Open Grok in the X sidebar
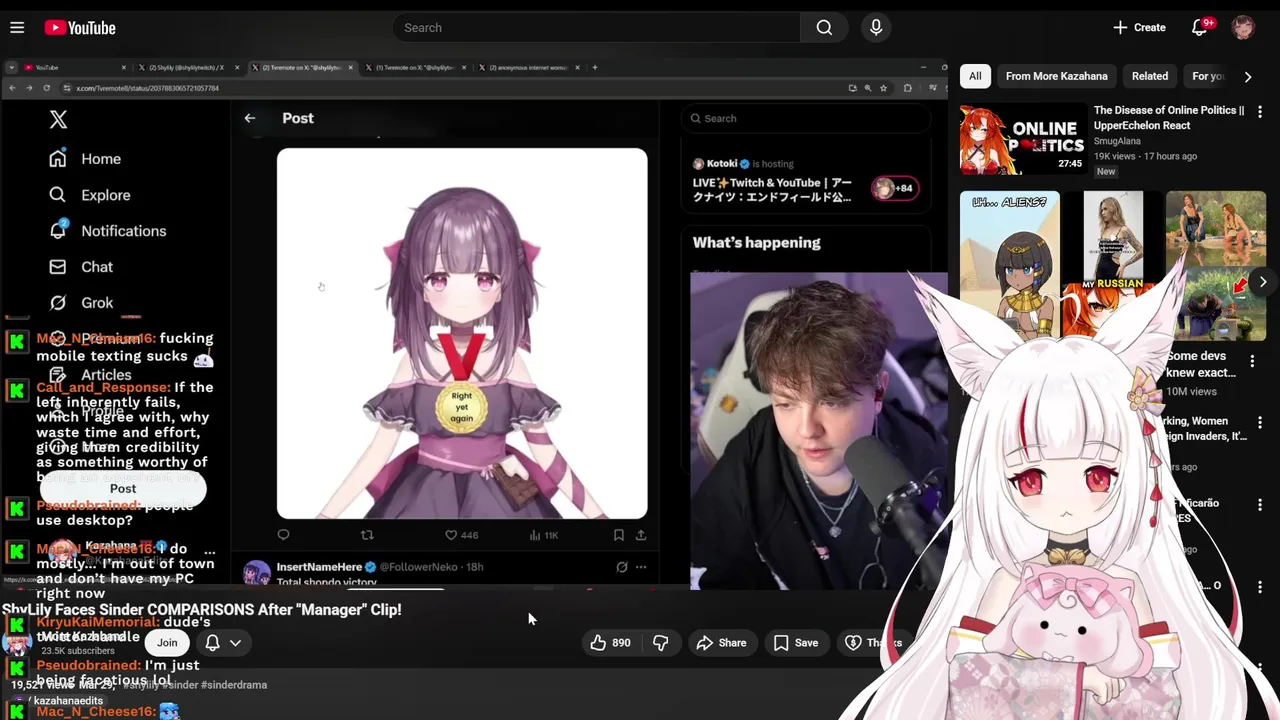 point(81,303)
